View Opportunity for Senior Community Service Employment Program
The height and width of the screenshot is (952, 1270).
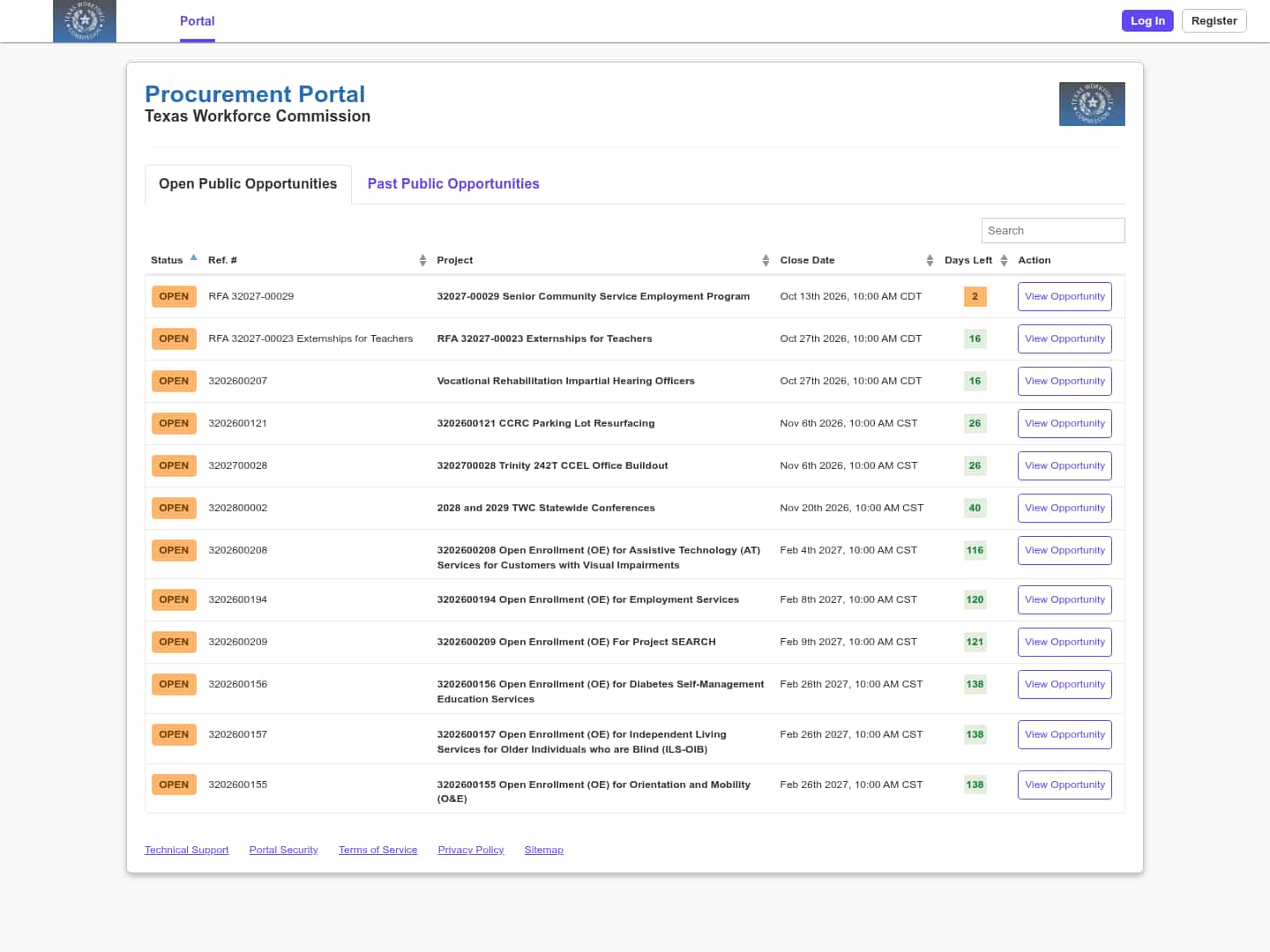pyautogui.click(x=1065, y=297)
